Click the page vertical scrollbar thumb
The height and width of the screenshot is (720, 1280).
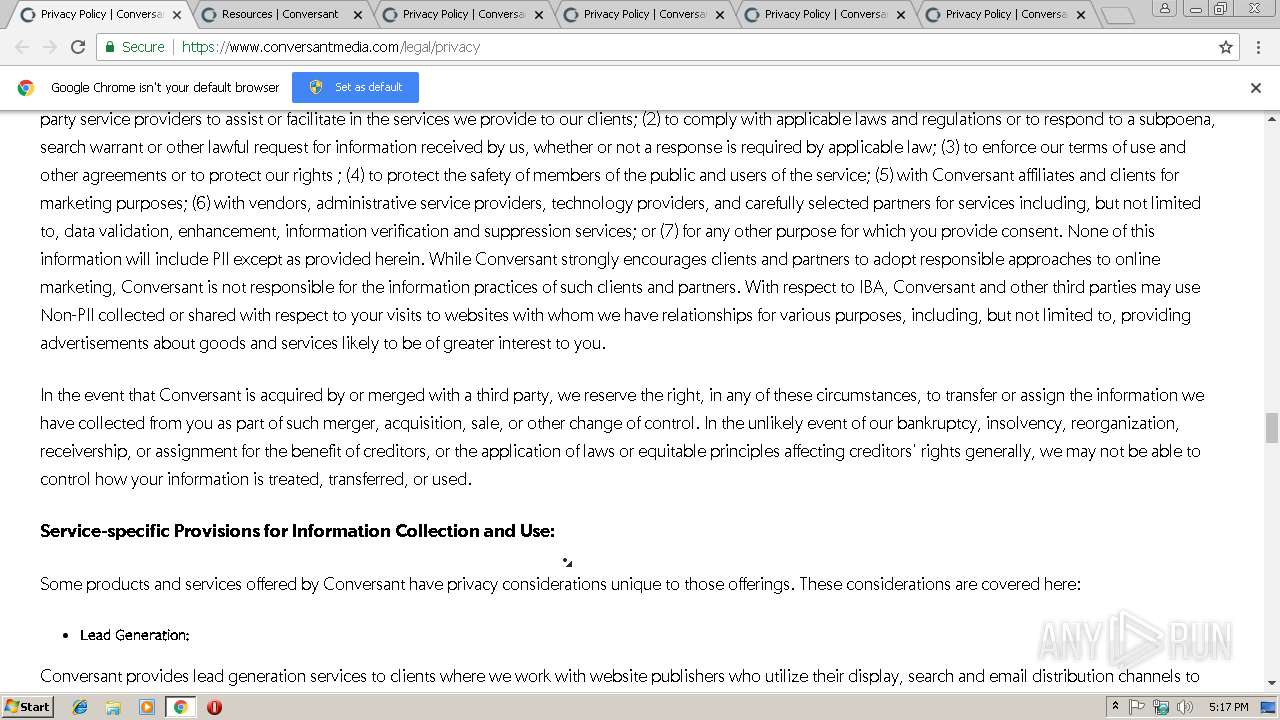pos(1271,428)
